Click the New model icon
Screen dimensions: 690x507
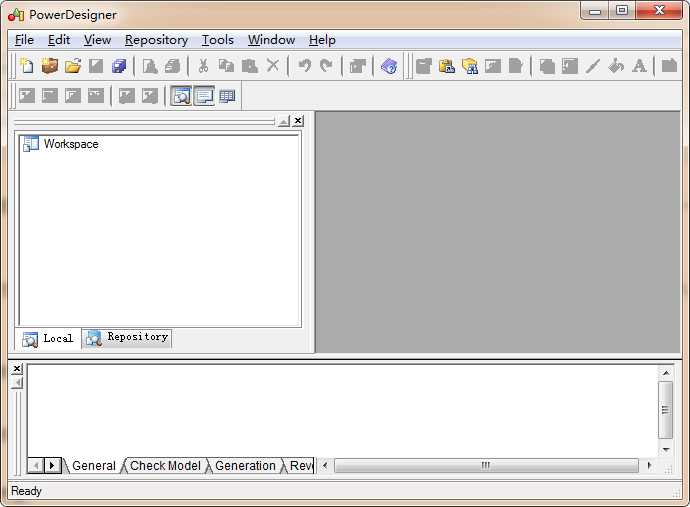pyautogui.click(x=26, y=66)
